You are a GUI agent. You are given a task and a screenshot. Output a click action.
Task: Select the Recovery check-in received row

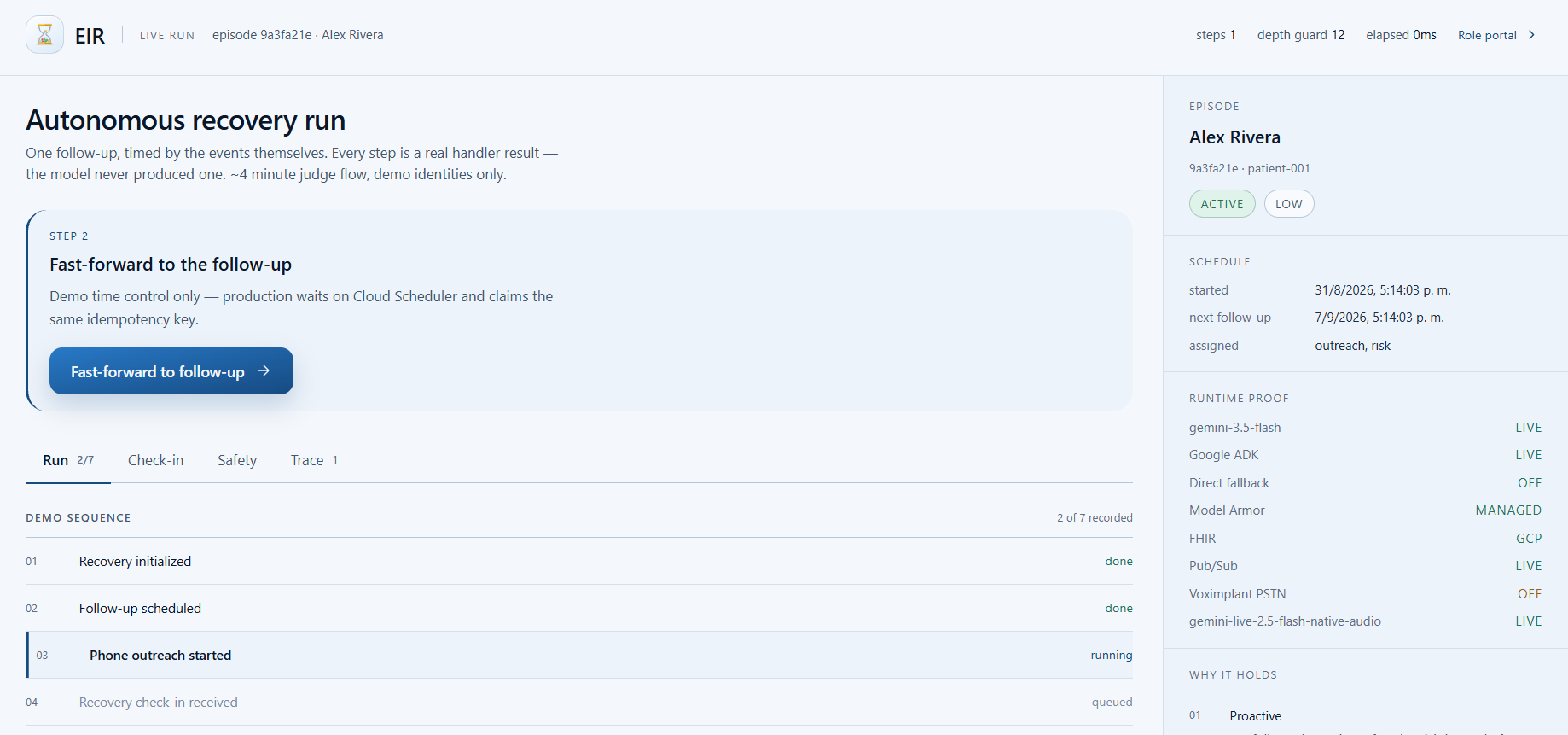tap(579, 702)
